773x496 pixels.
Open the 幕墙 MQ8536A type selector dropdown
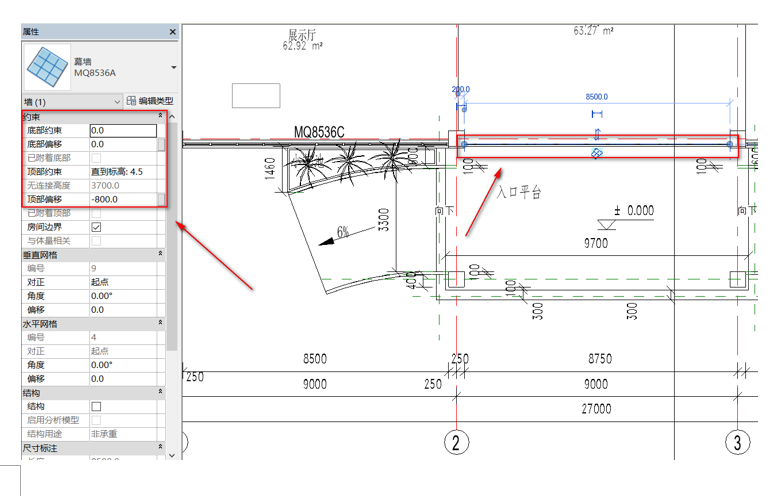tap(174, 67)
